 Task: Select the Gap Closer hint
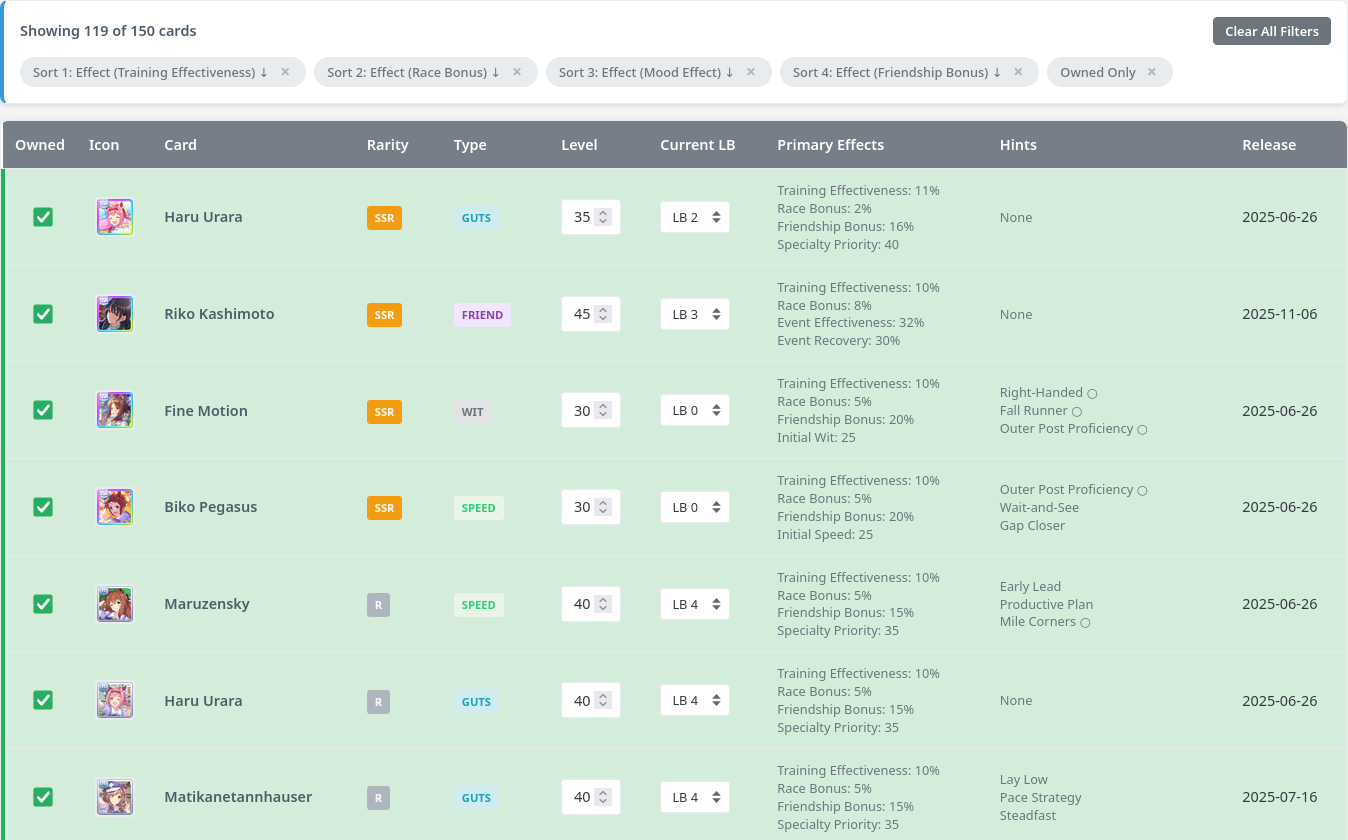click(x=1032, y=525)
